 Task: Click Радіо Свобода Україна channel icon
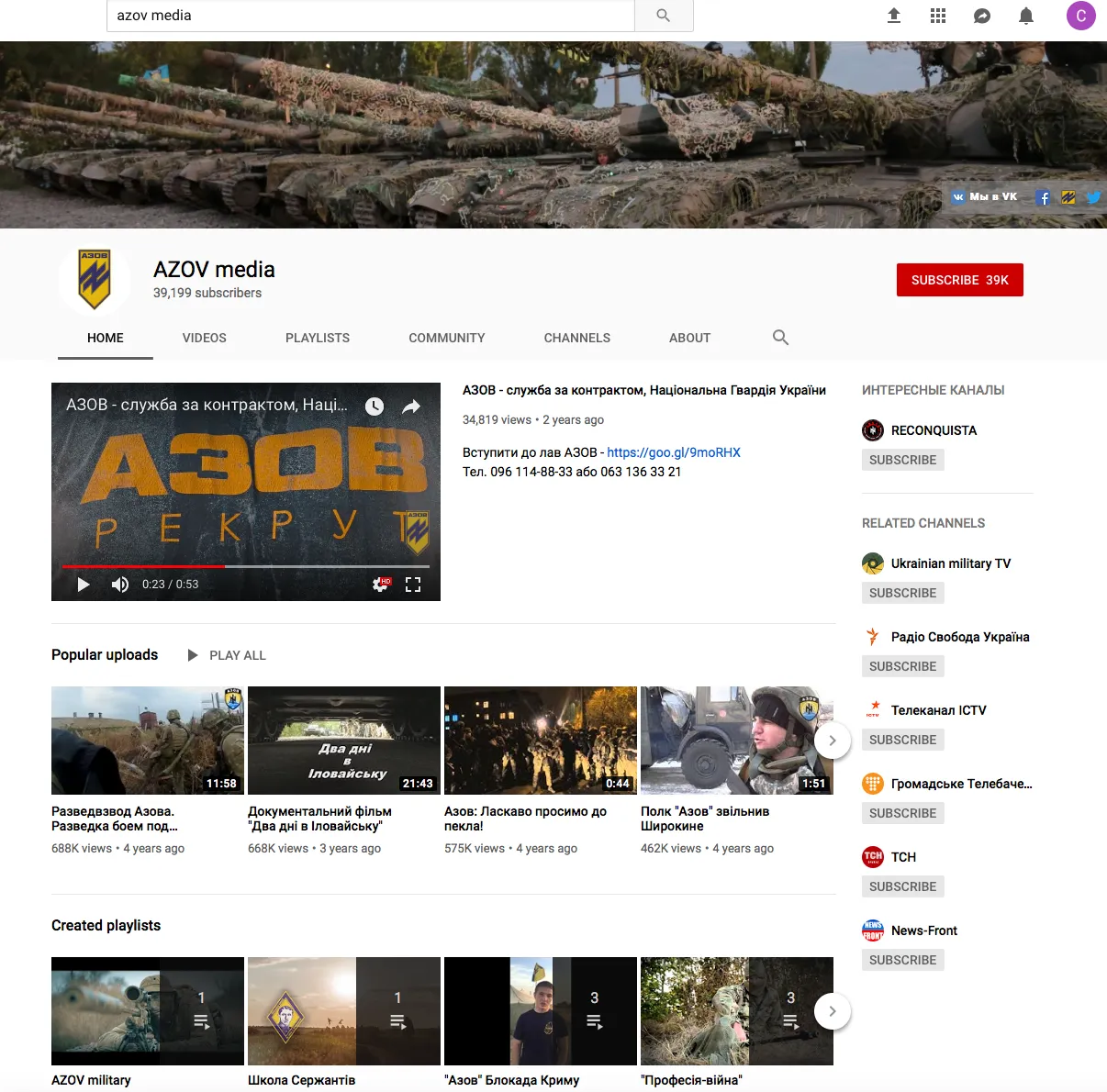(x=873, y=637)
